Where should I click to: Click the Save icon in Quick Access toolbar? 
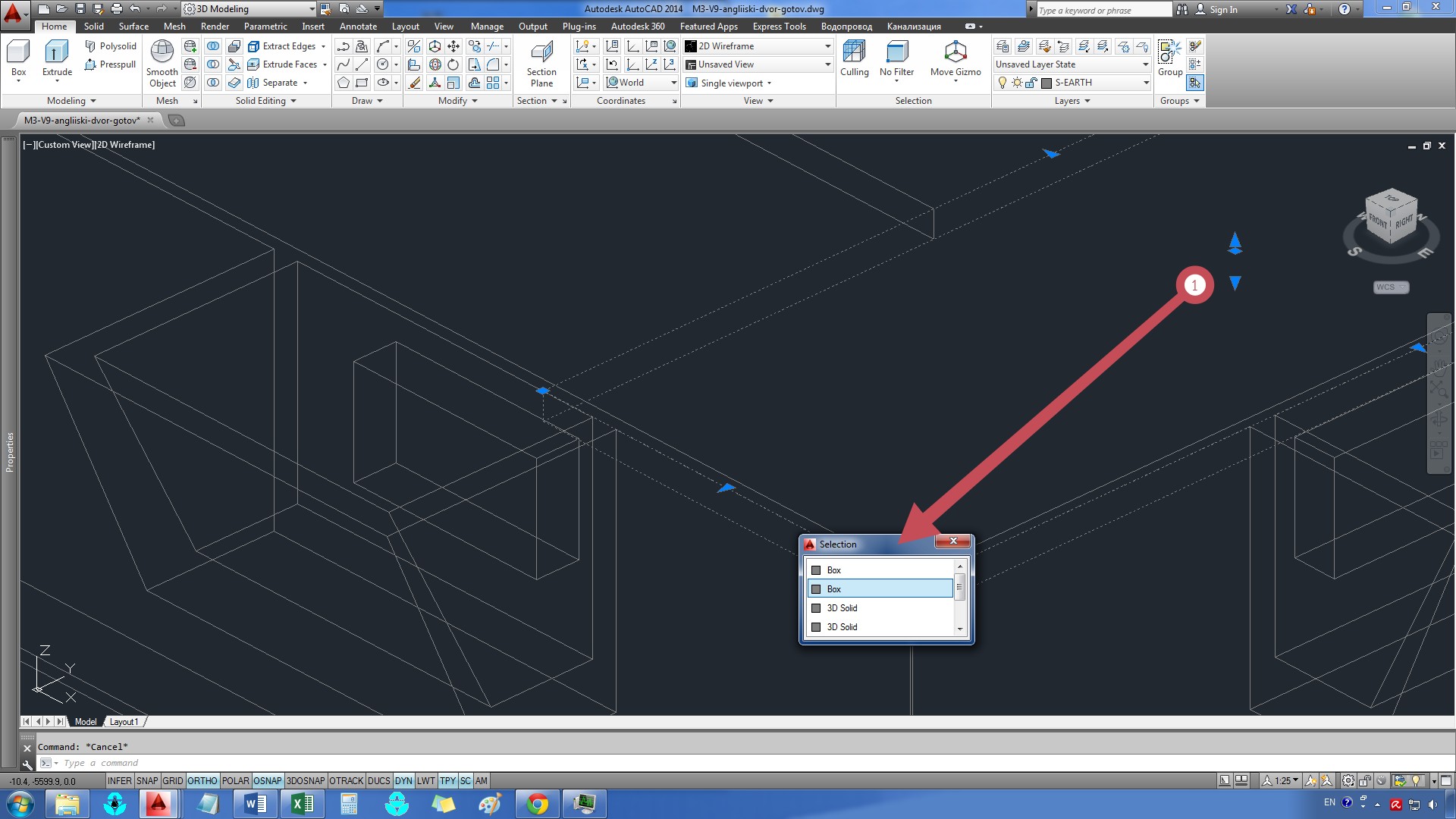(x=80, y=9)
